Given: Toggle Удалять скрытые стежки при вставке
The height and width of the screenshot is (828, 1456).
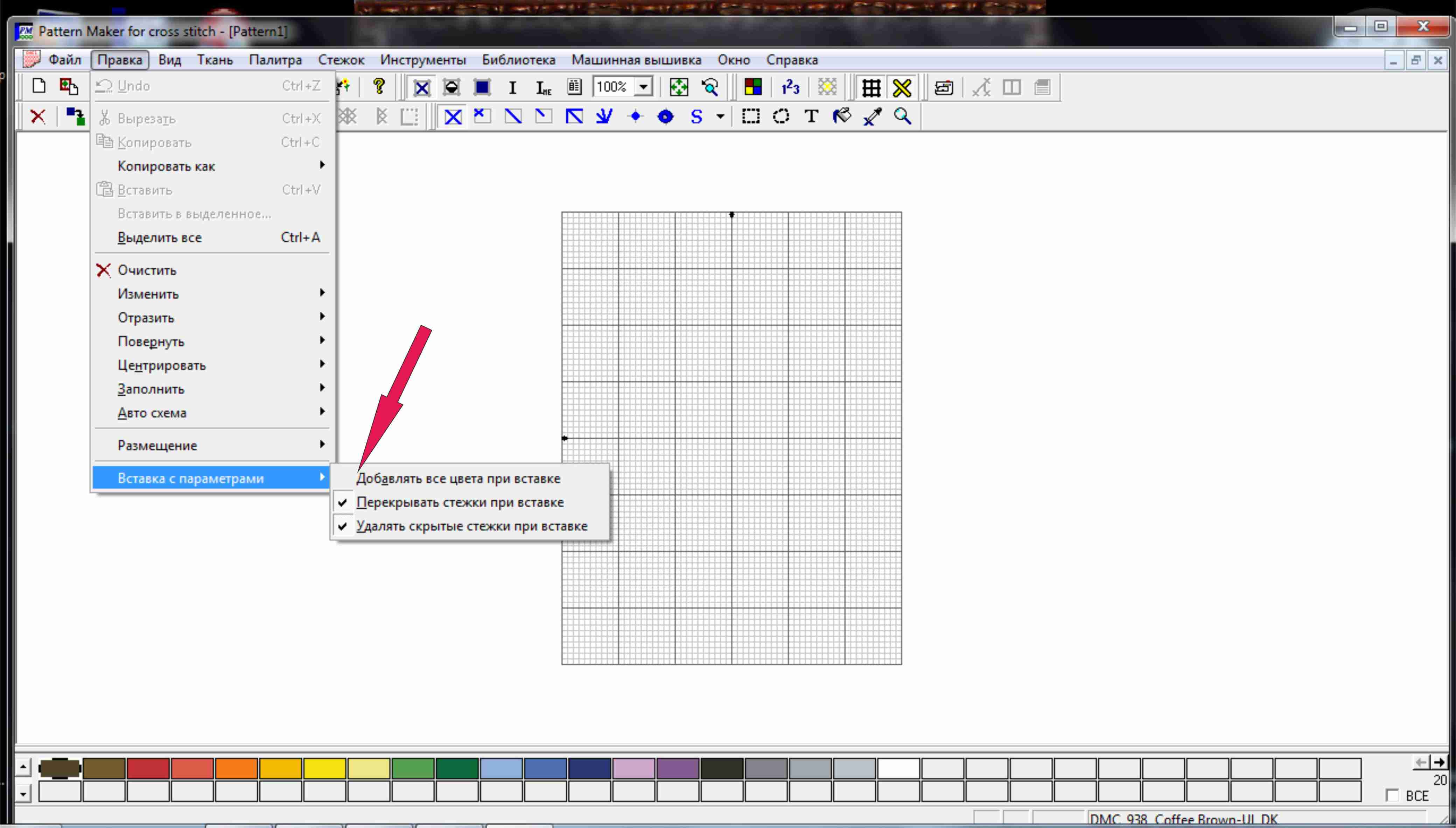Looking at the screenshot, I should [471, 526].
